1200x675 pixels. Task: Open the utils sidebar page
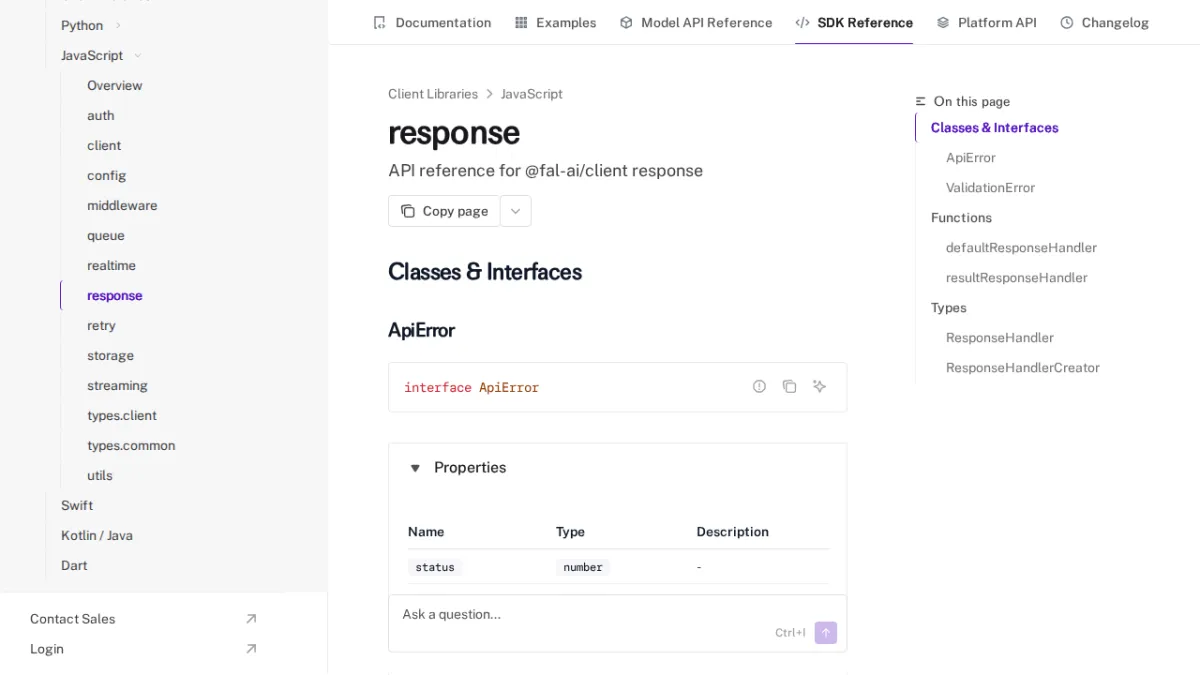100,475
